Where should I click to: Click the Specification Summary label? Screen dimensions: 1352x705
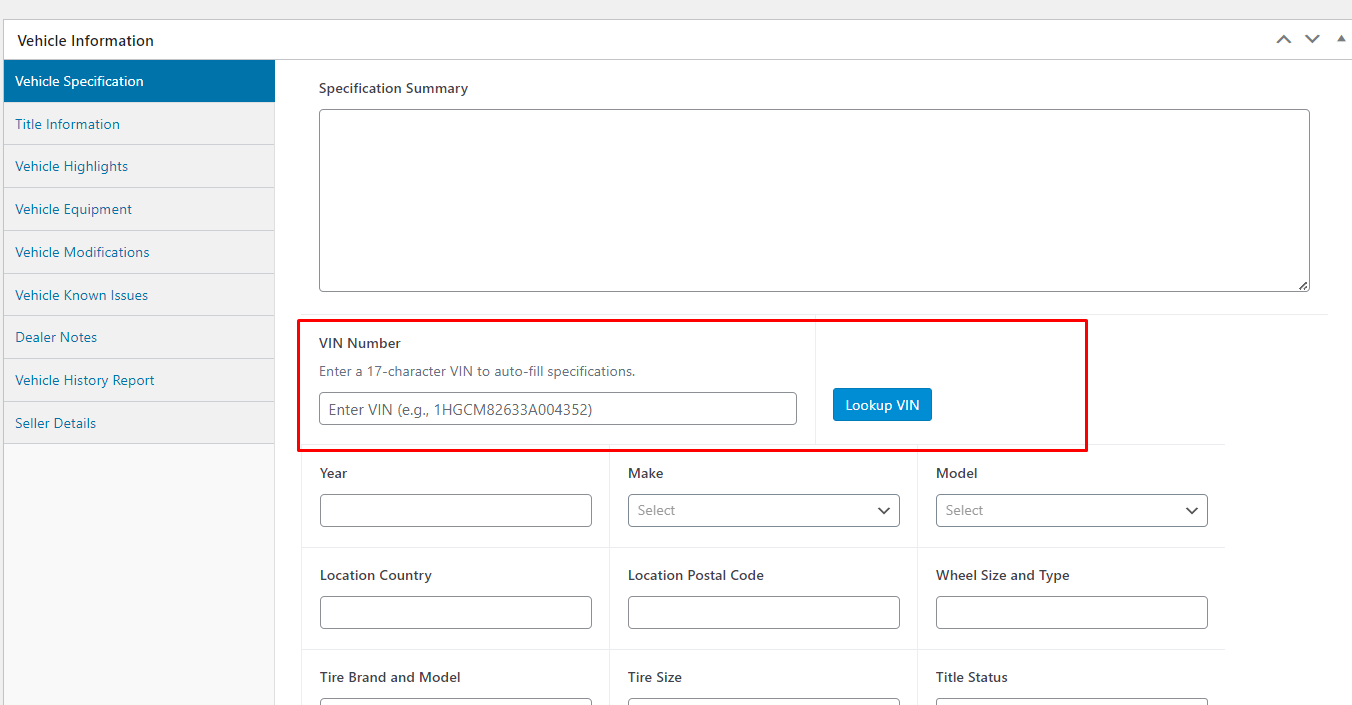click(x=393, y=88)
